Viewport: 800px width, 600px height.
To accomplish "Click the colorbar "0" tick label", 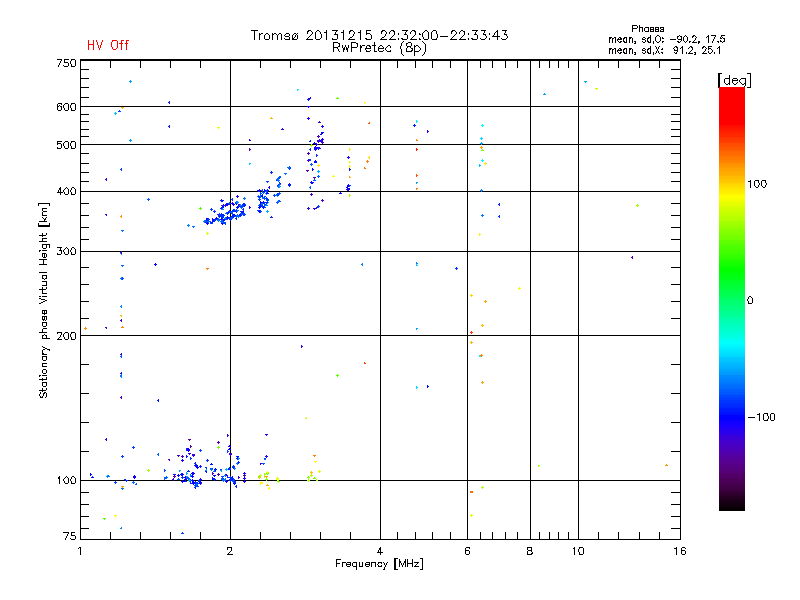I will [750, 301].
